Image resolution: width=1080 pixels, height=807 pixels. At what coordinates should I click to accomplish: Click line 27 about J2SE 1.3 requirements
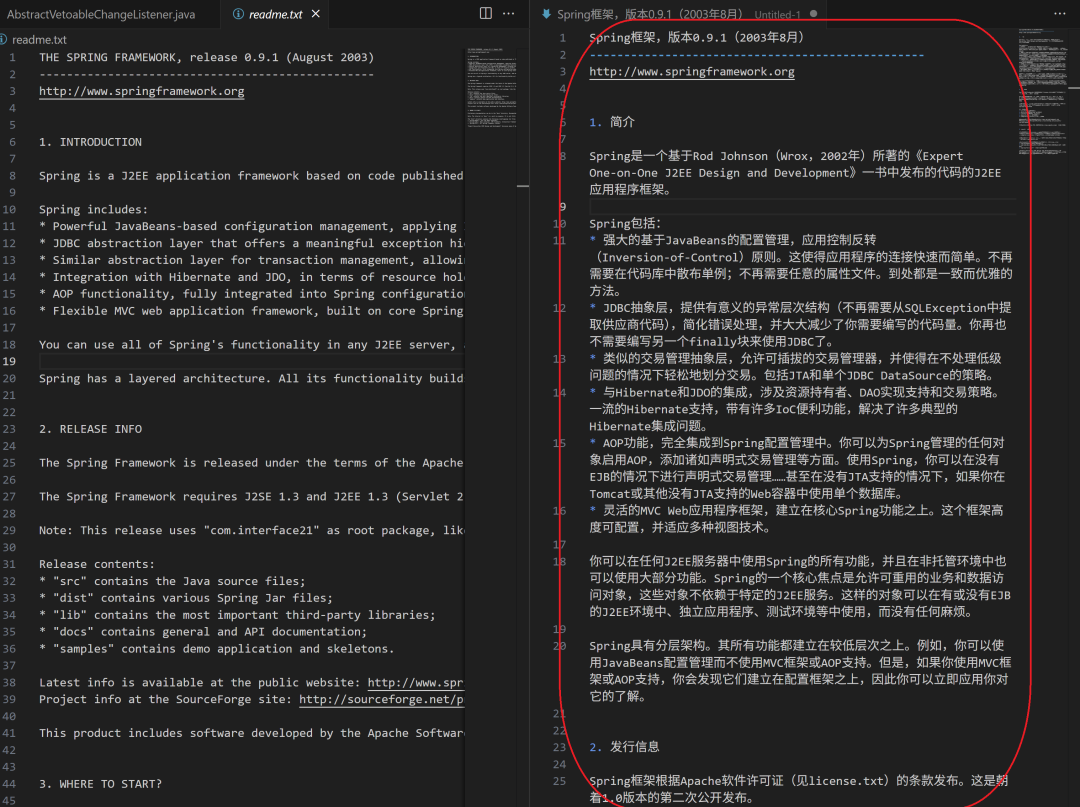pos(251,496)
